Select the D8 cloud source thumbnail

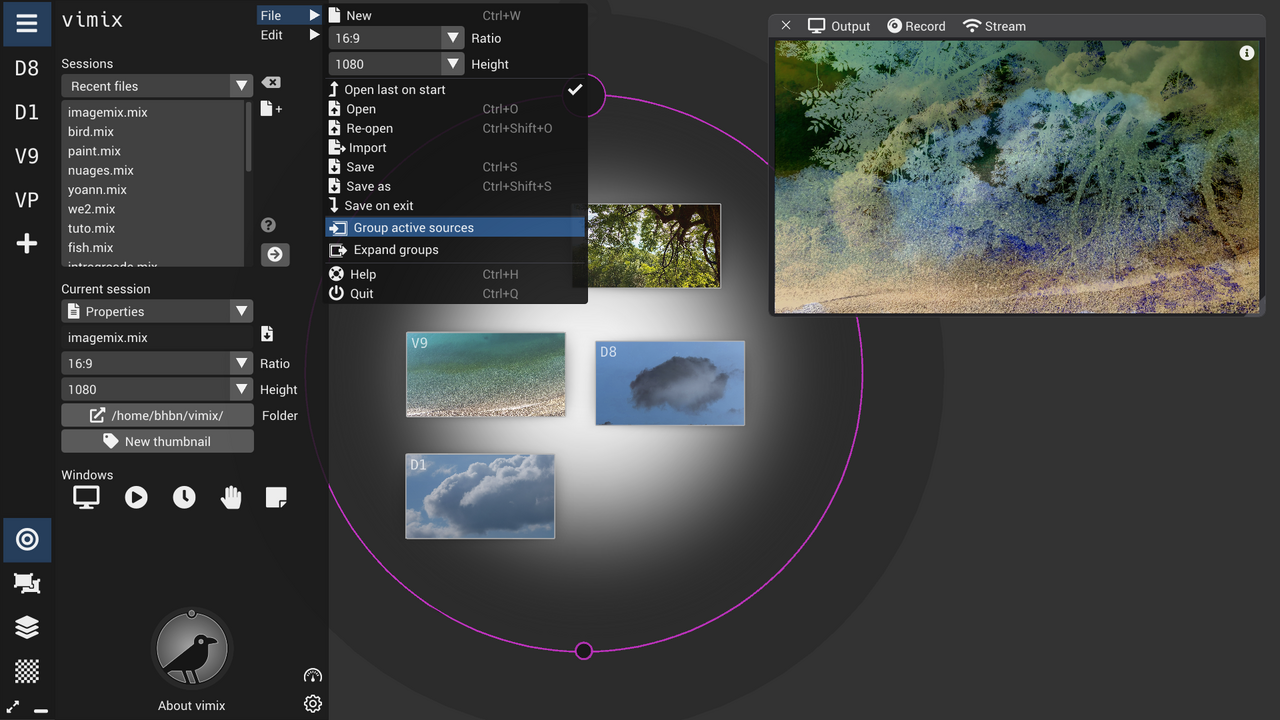(x=670, y=384)
